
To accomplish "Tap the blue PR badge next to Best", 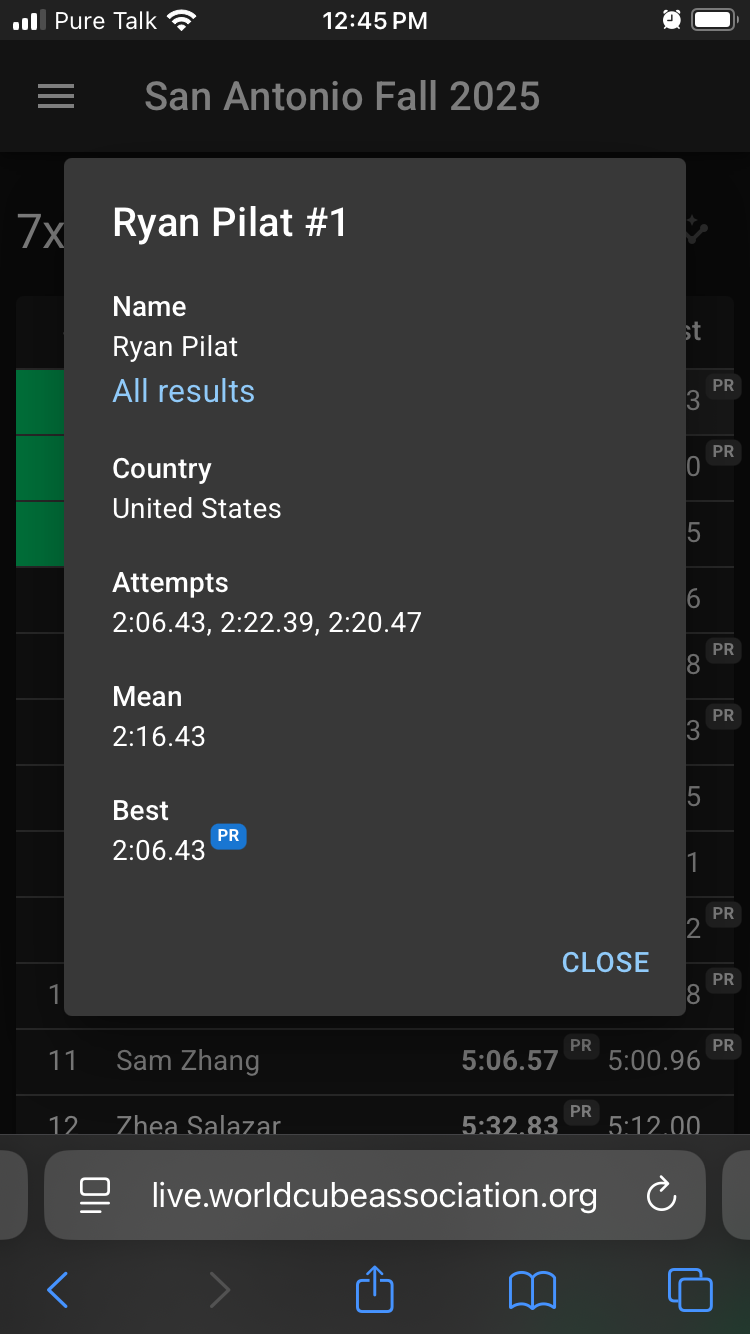I will [229, 836].
